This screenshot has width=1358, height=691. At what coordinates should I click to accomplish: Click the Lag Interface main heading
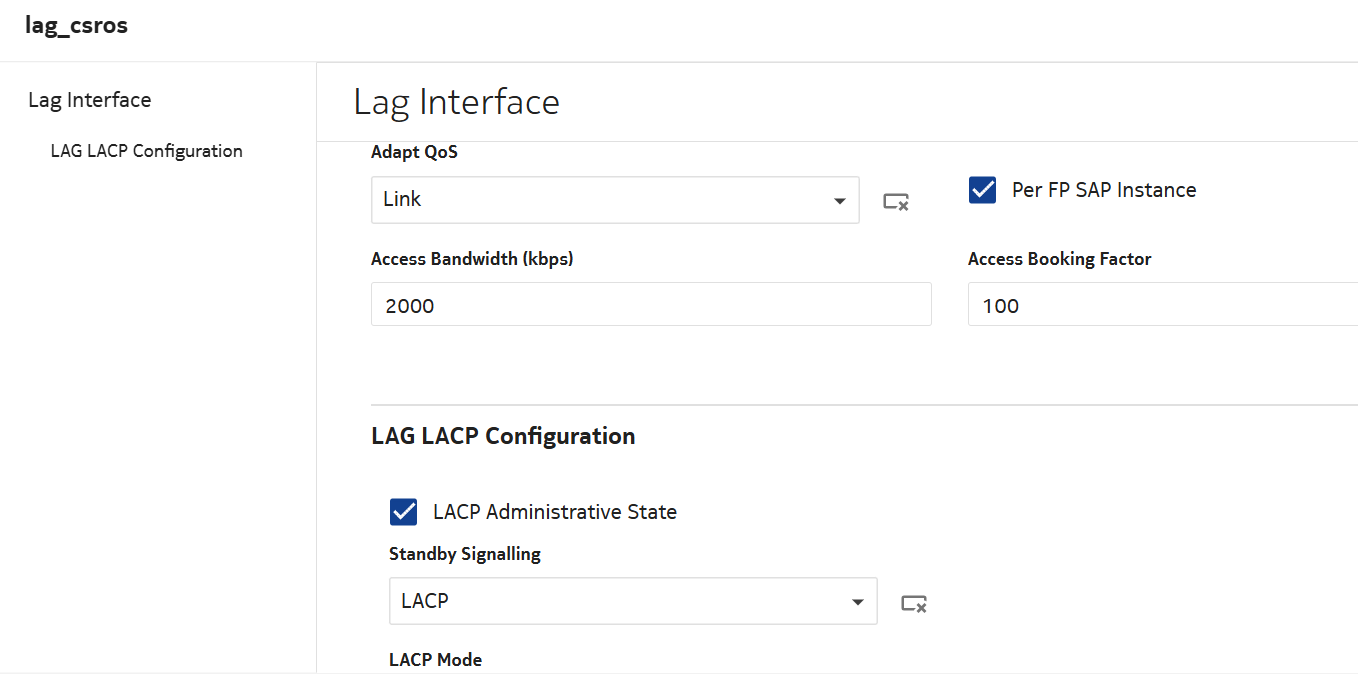tap(456, 102)
